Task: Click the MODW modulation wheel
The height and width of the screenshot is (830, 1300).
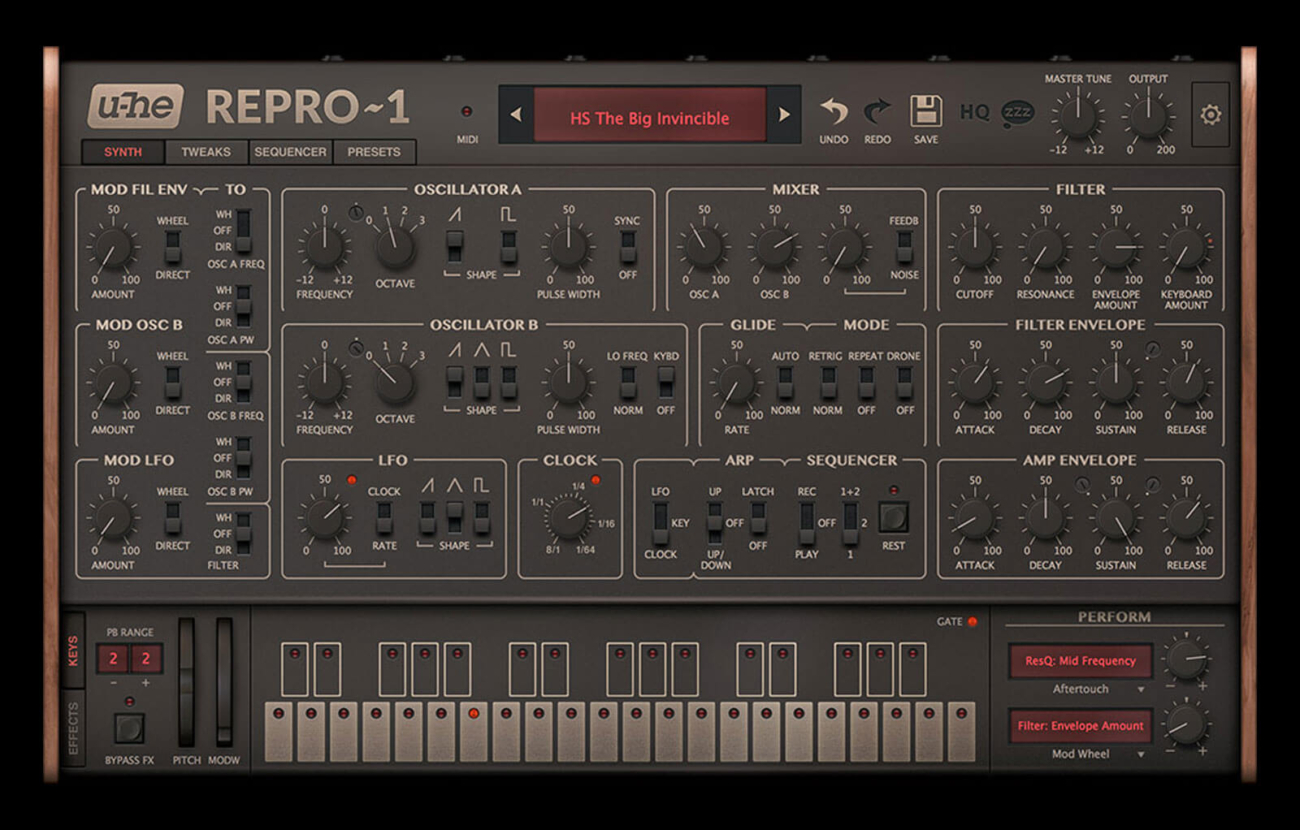Action: (224, 682)
